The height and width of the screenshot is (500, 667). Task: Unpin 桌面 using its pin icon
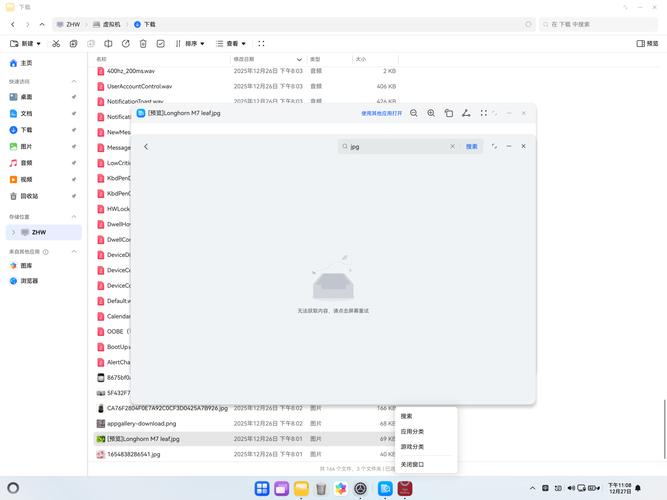point(74,97)
